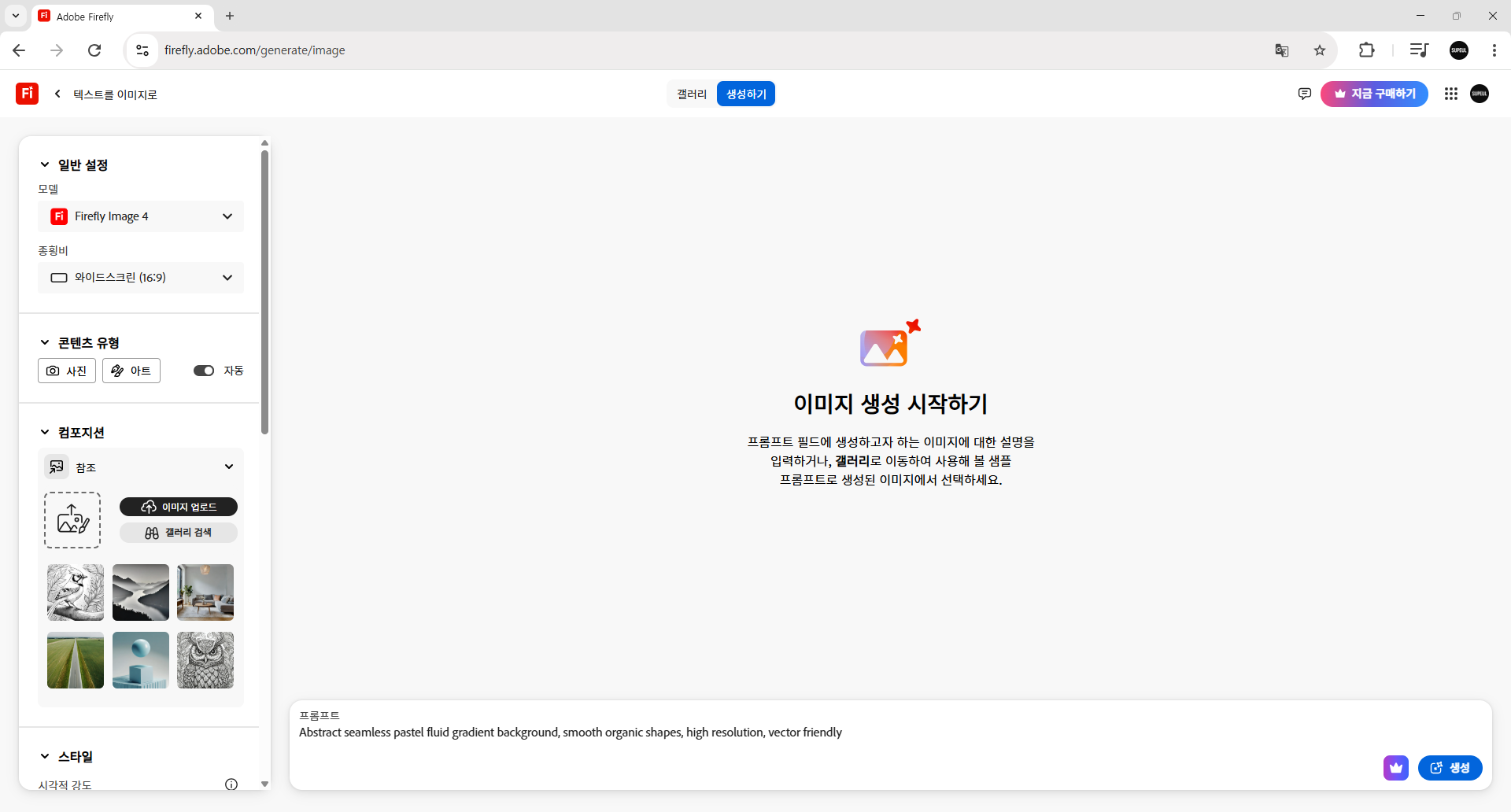The image size is (1511, 812).
Task: Toggle the 자동 content type switch
Action: (x=204, y=371)
